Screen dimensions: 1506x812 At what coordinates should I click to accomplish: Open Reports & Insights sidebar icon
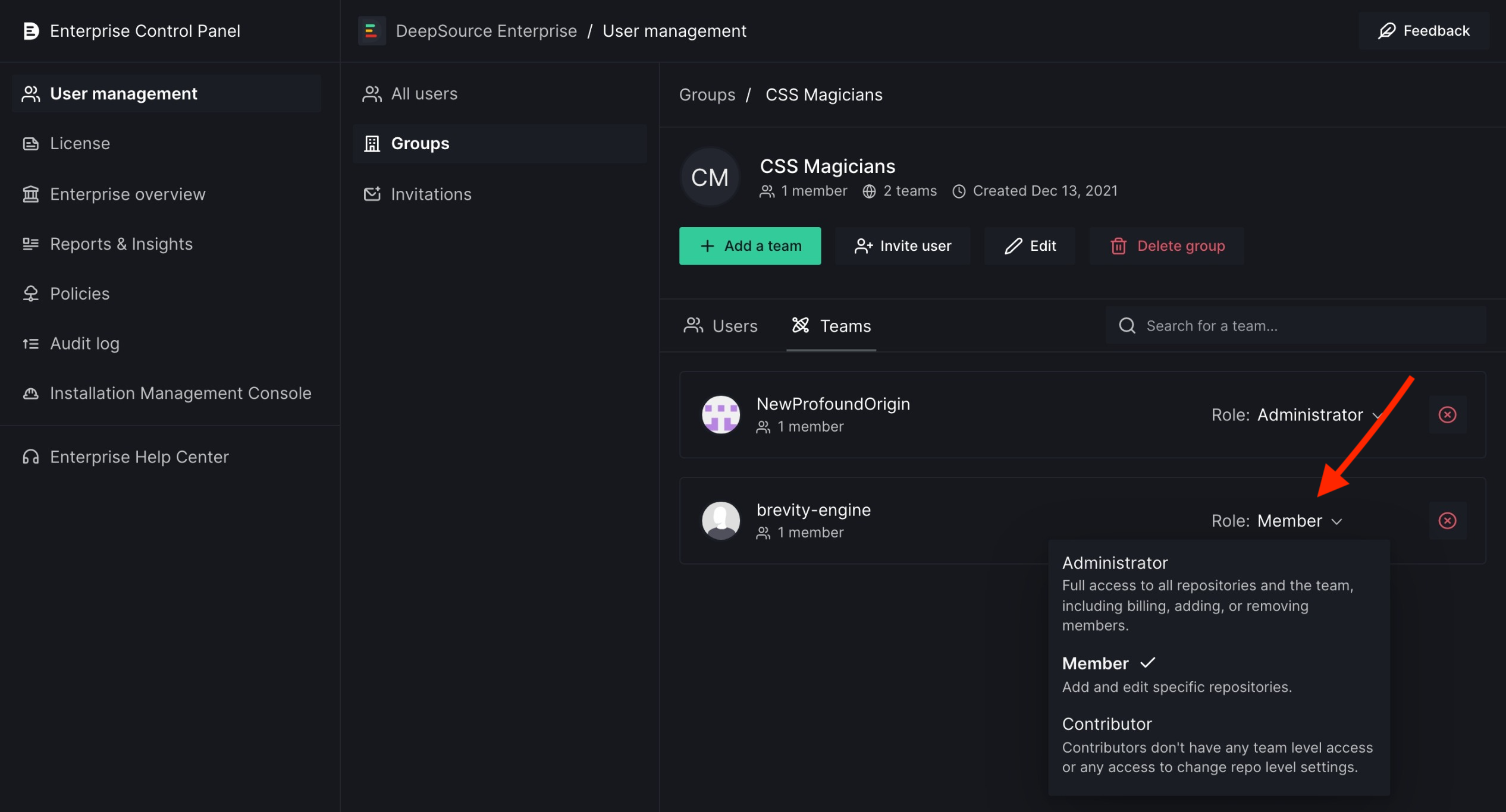tap(31, 244)
